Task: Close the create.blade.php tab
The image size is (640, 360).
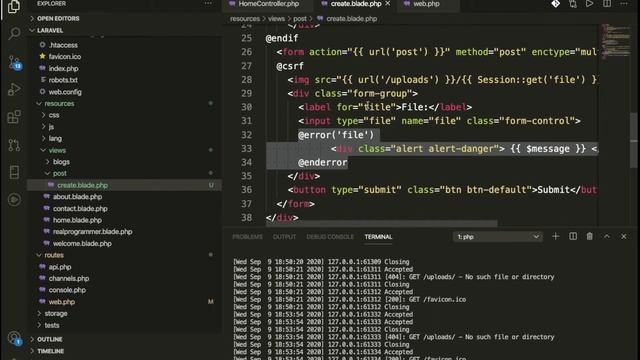Action: (388, 4)
